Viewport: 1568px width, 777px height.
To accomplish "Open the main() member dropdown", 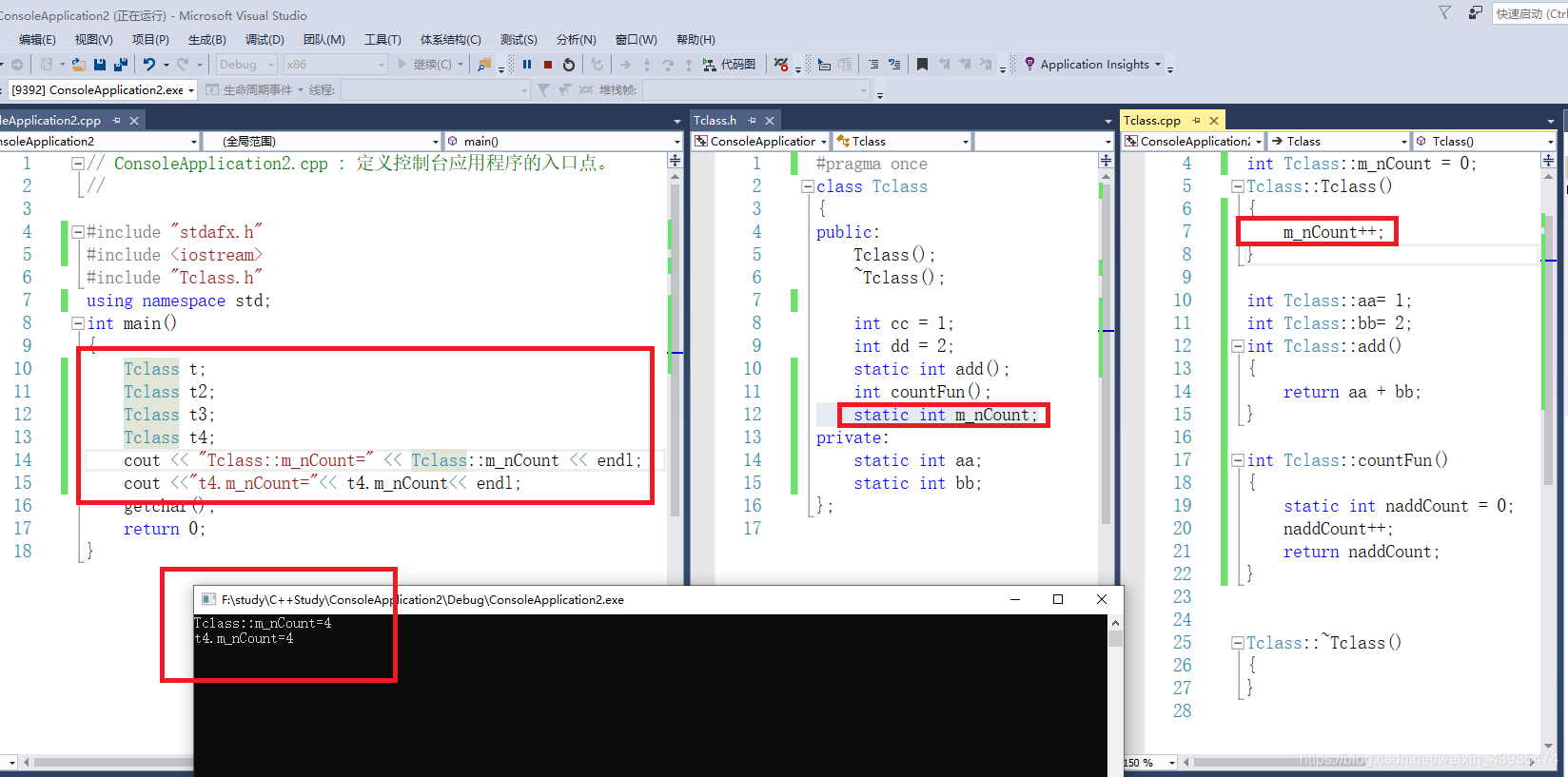I will (x=563, y=141).
